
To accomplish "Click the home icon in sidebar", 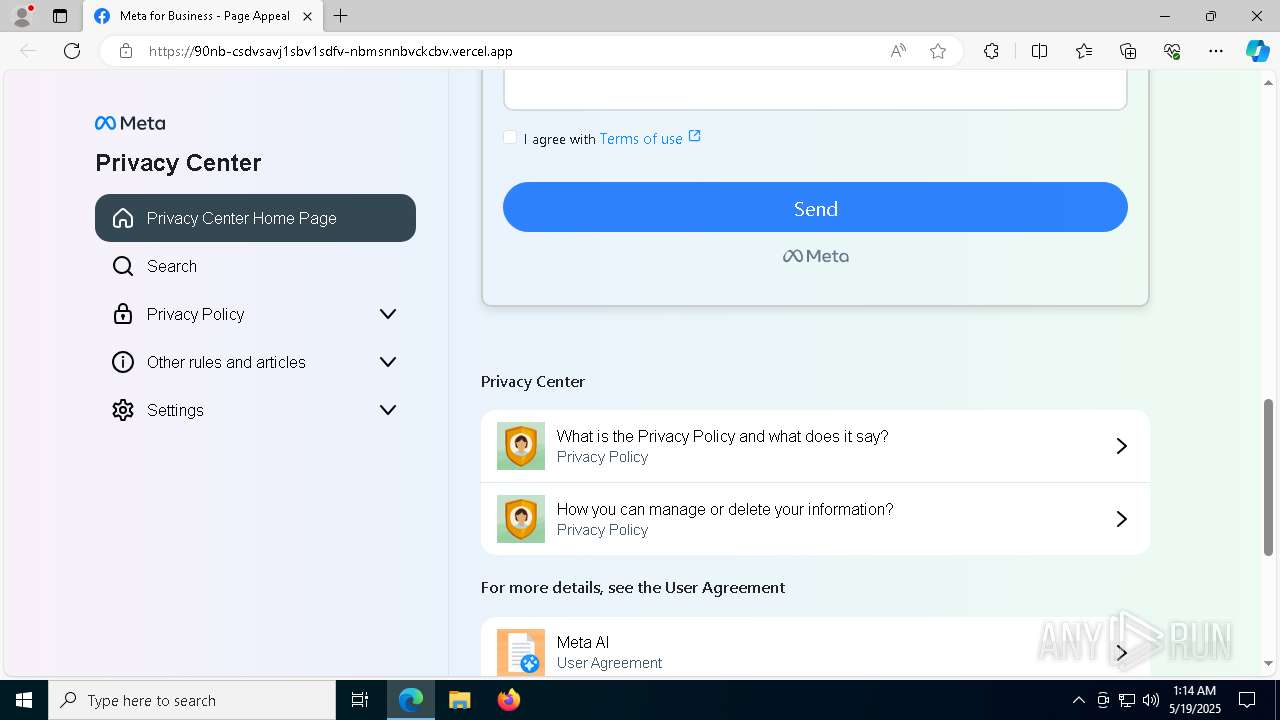I will (123, 218).
